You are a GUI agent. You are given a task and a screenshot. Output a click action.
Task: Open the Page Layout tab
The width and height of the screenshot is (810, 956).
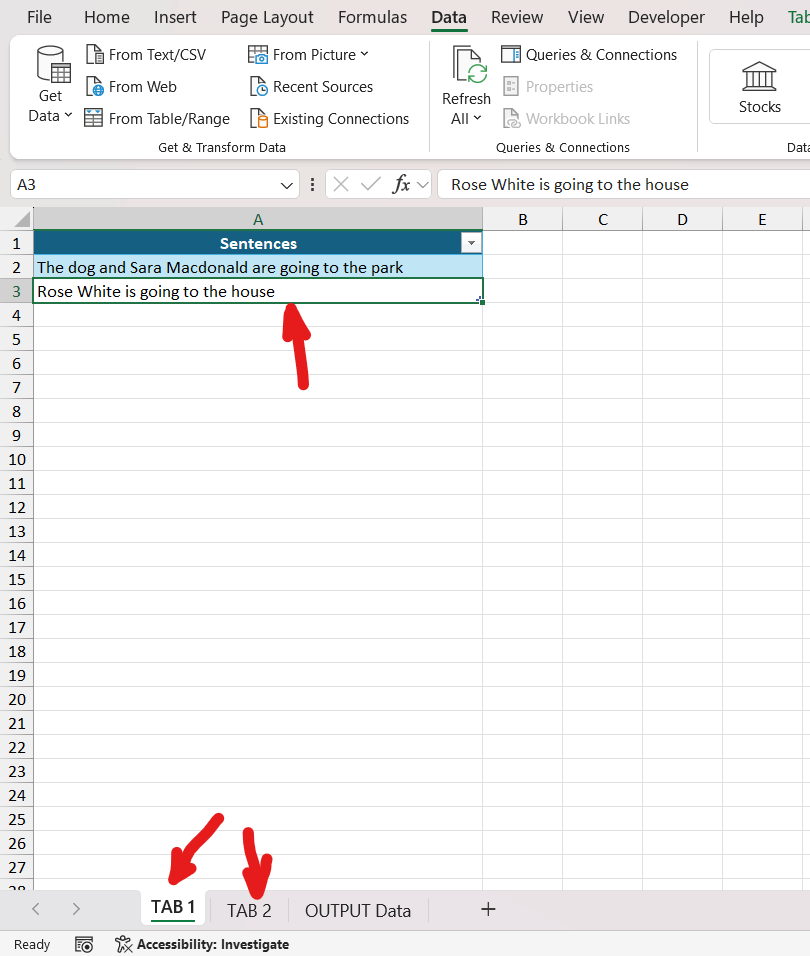267,17
